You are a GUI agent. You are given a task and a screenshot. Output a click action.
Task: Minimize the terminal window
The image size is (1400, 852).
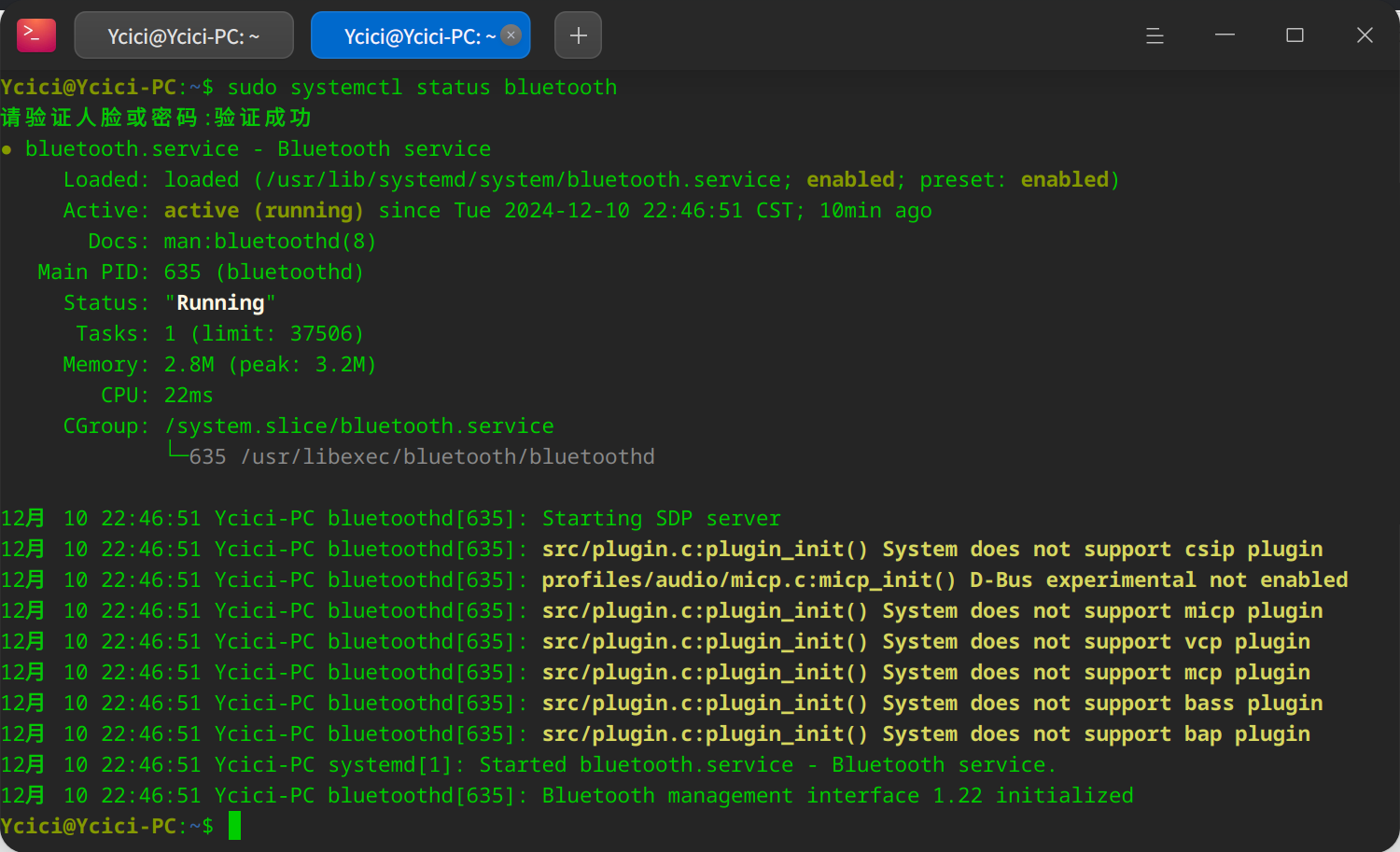1225,35
